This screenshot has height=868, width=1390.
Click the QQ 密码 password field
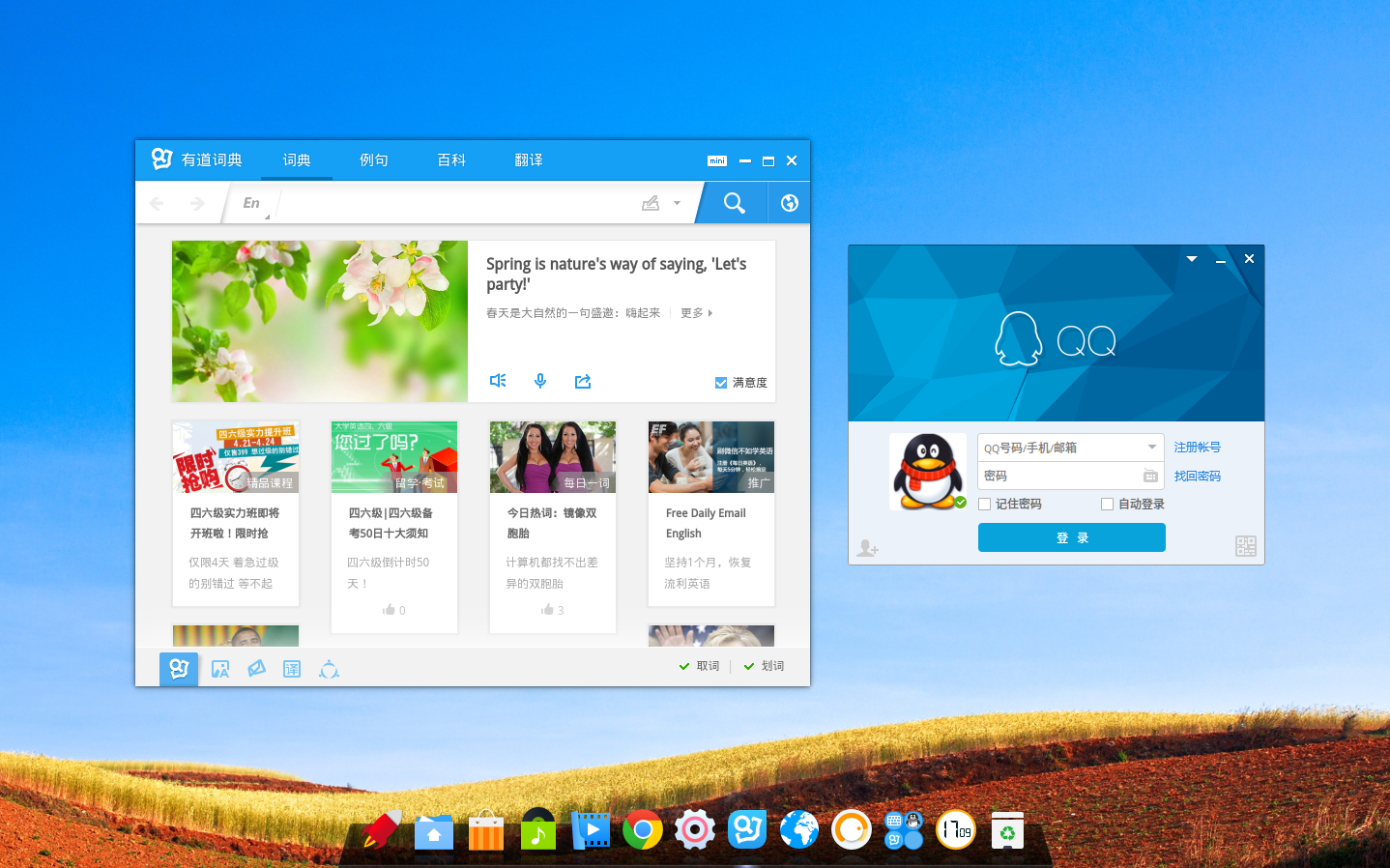(x=1058, y=476)
